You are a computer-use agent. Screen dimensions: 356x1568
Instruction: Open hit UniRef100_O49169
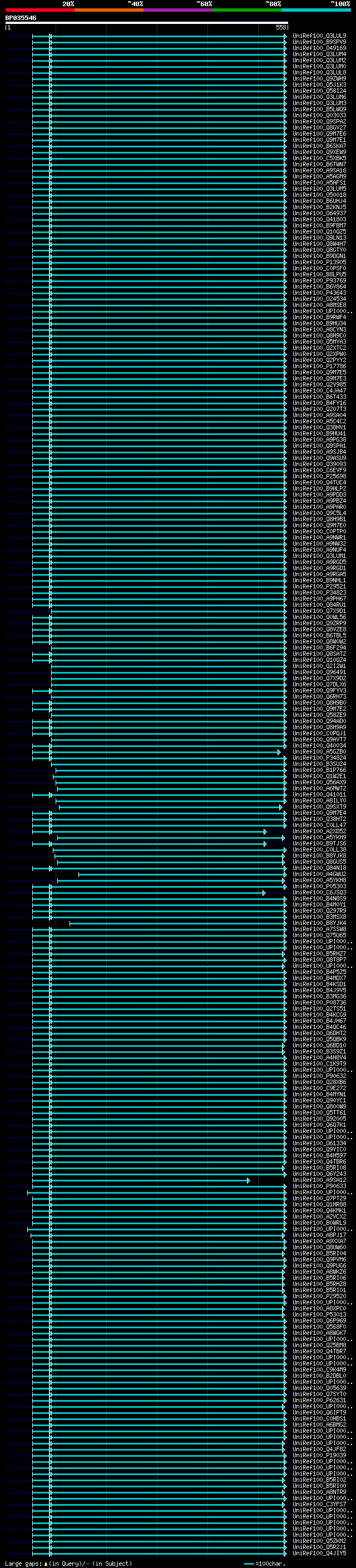coord(319,48)
